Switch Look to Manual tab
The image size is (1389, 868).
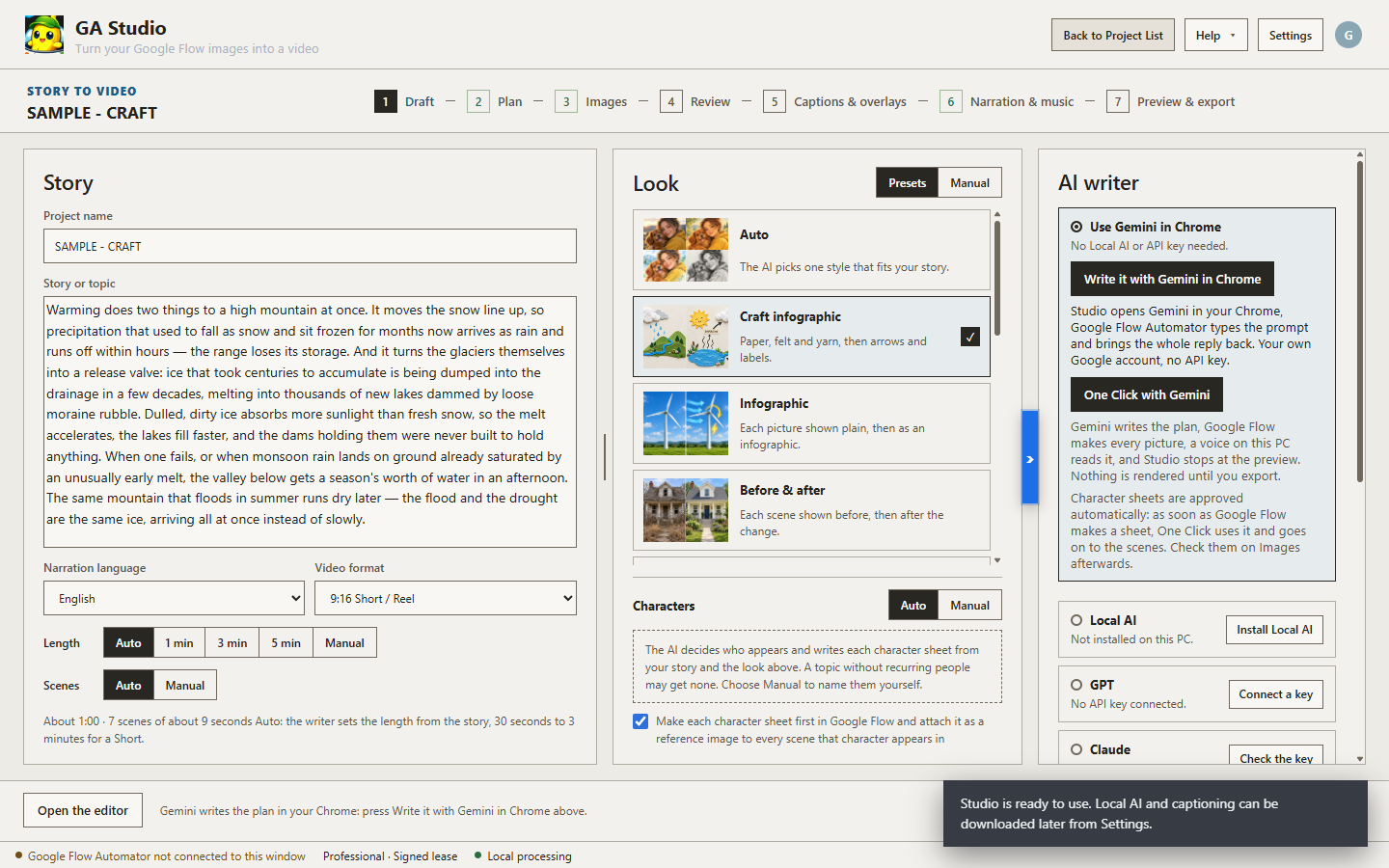pyautogui.click(x=969, y=182)
